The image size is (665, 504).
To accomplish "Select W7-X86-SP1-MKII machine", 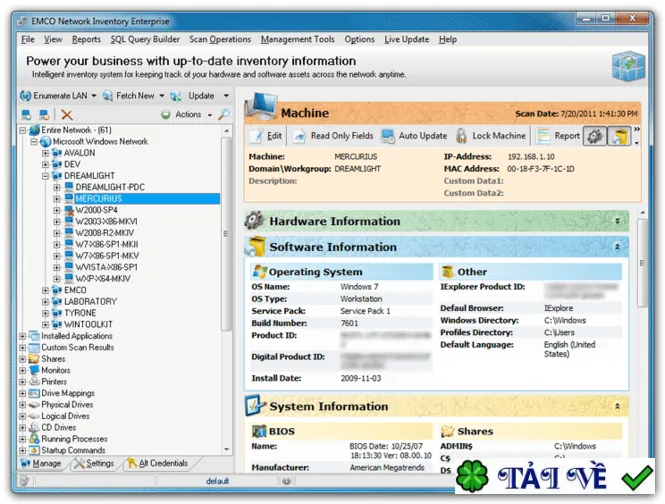I will (x=106, y=244).
